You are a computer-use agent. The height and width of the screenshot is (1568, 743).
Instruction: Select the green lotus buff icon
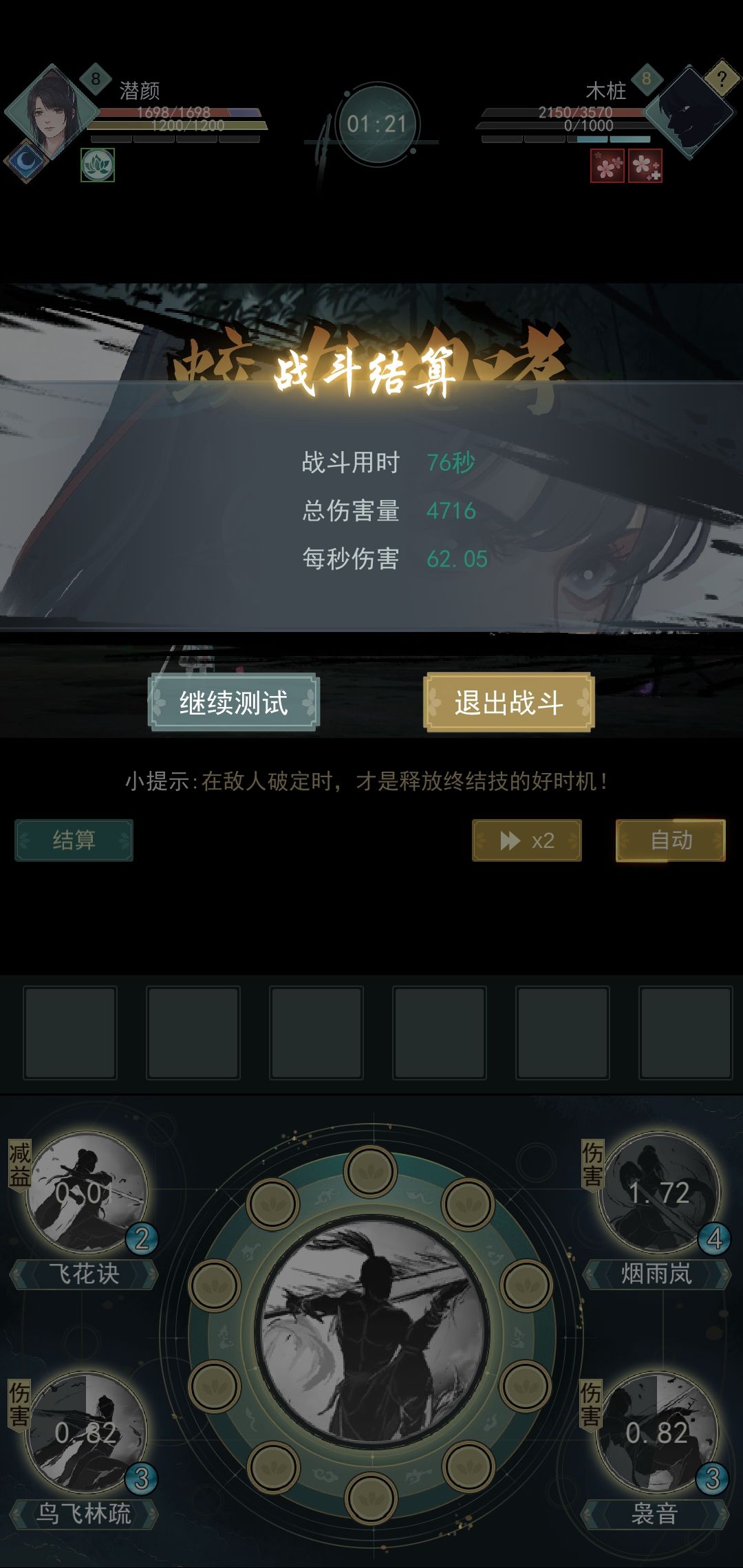coord(98,165)
